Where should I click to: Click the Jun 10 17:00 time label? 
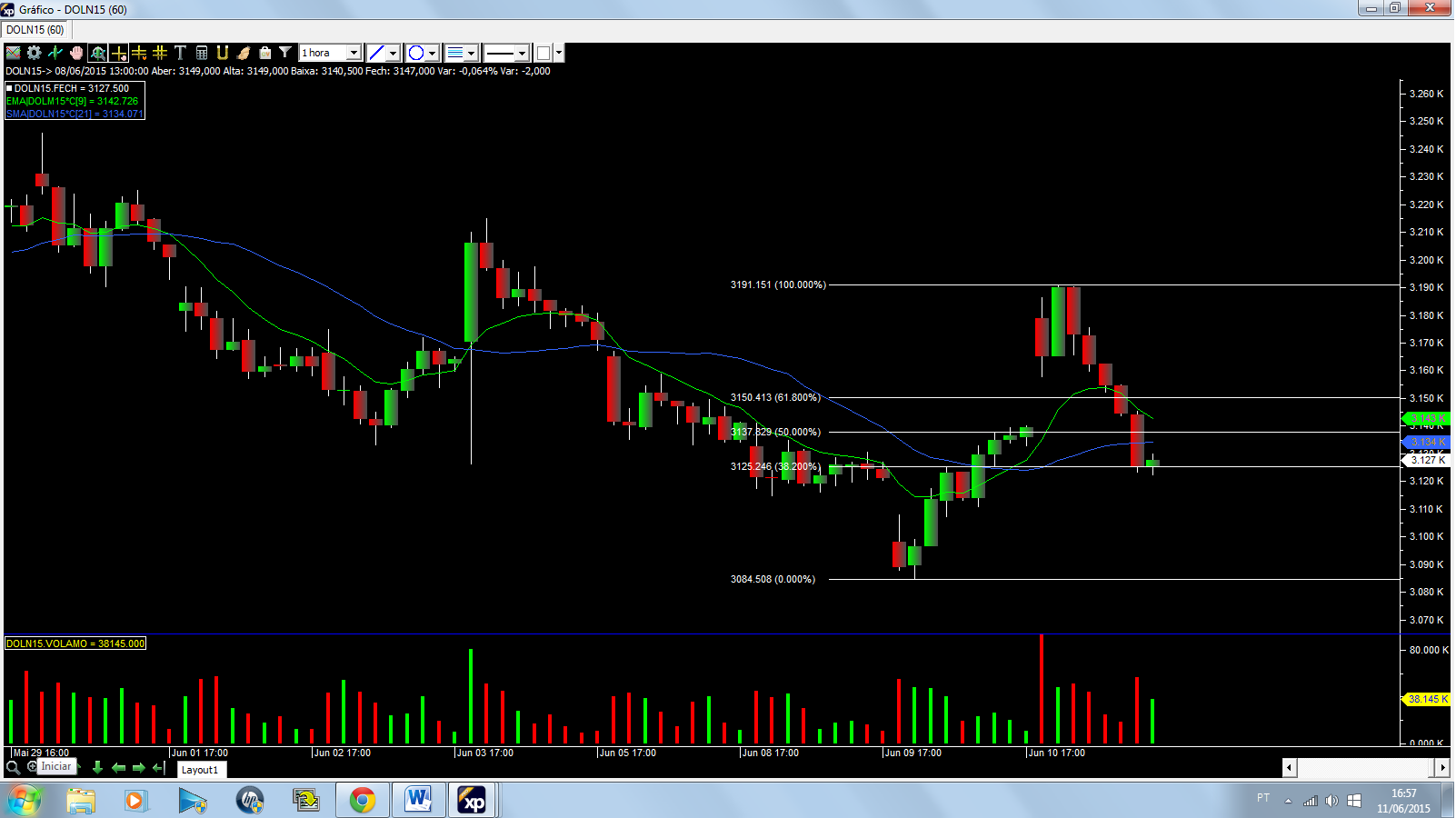pos(1057,753)
